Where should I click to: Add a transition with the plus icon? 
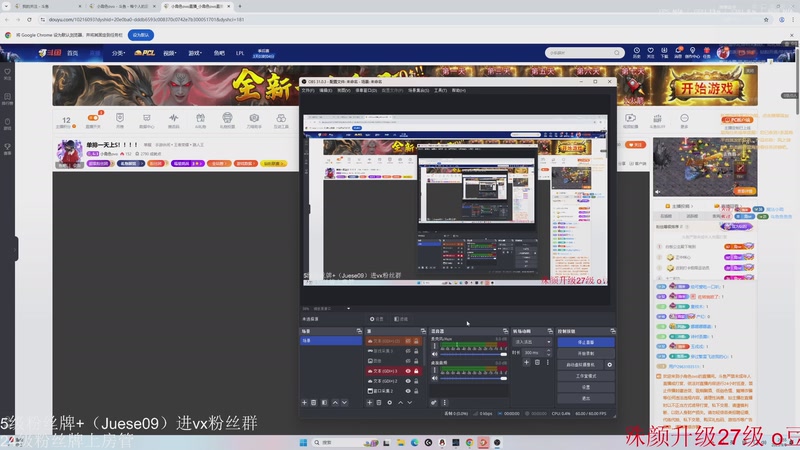pos(527,362)
